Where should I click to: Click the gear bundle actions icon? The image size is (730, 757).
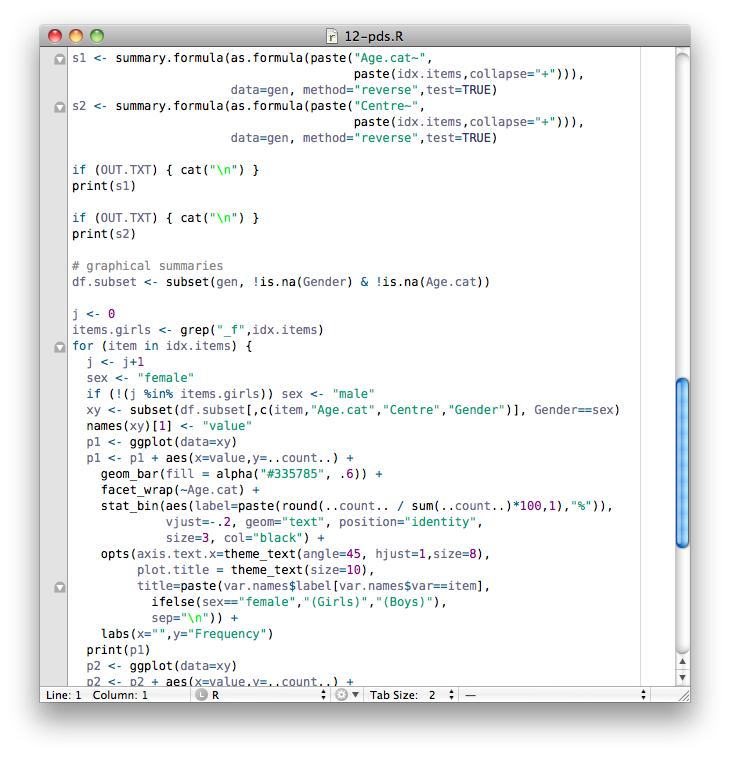(347, 694)
